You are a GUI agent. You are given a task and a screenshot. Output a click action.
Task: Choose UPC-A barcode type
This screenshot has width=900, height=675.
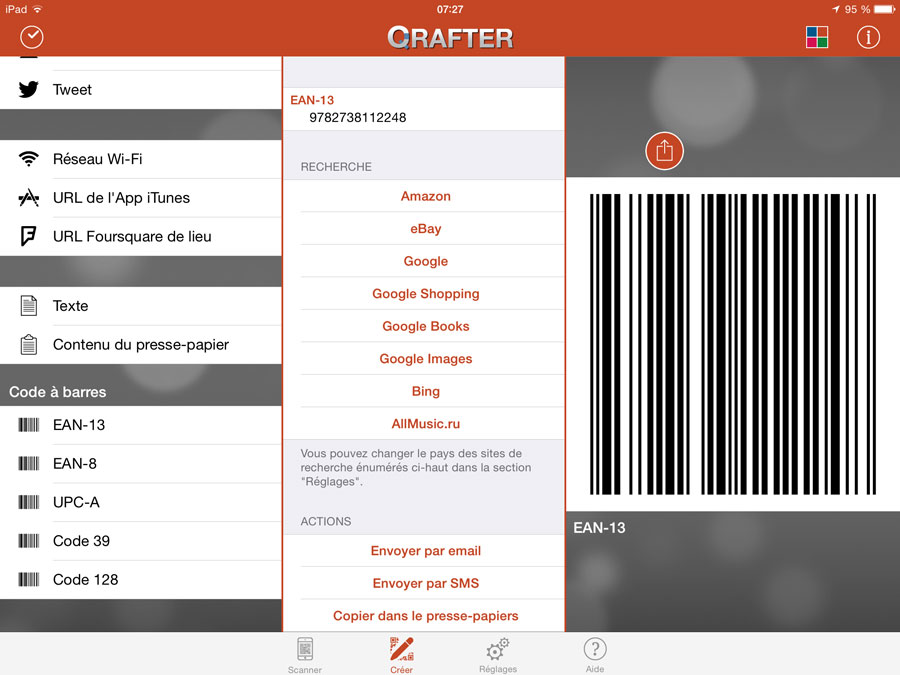[x=141, y=502]
